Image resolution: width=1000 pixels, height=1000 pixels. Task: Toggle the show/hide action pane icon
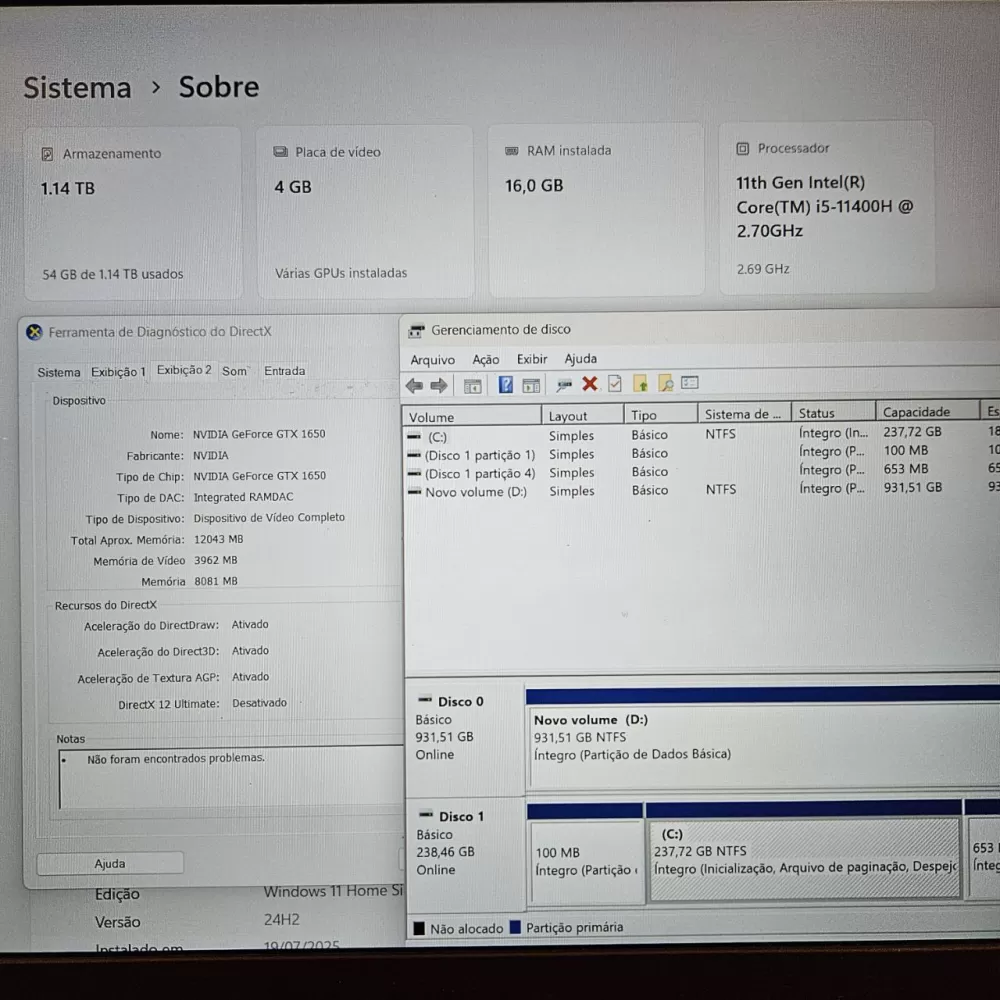click(531, 385)
